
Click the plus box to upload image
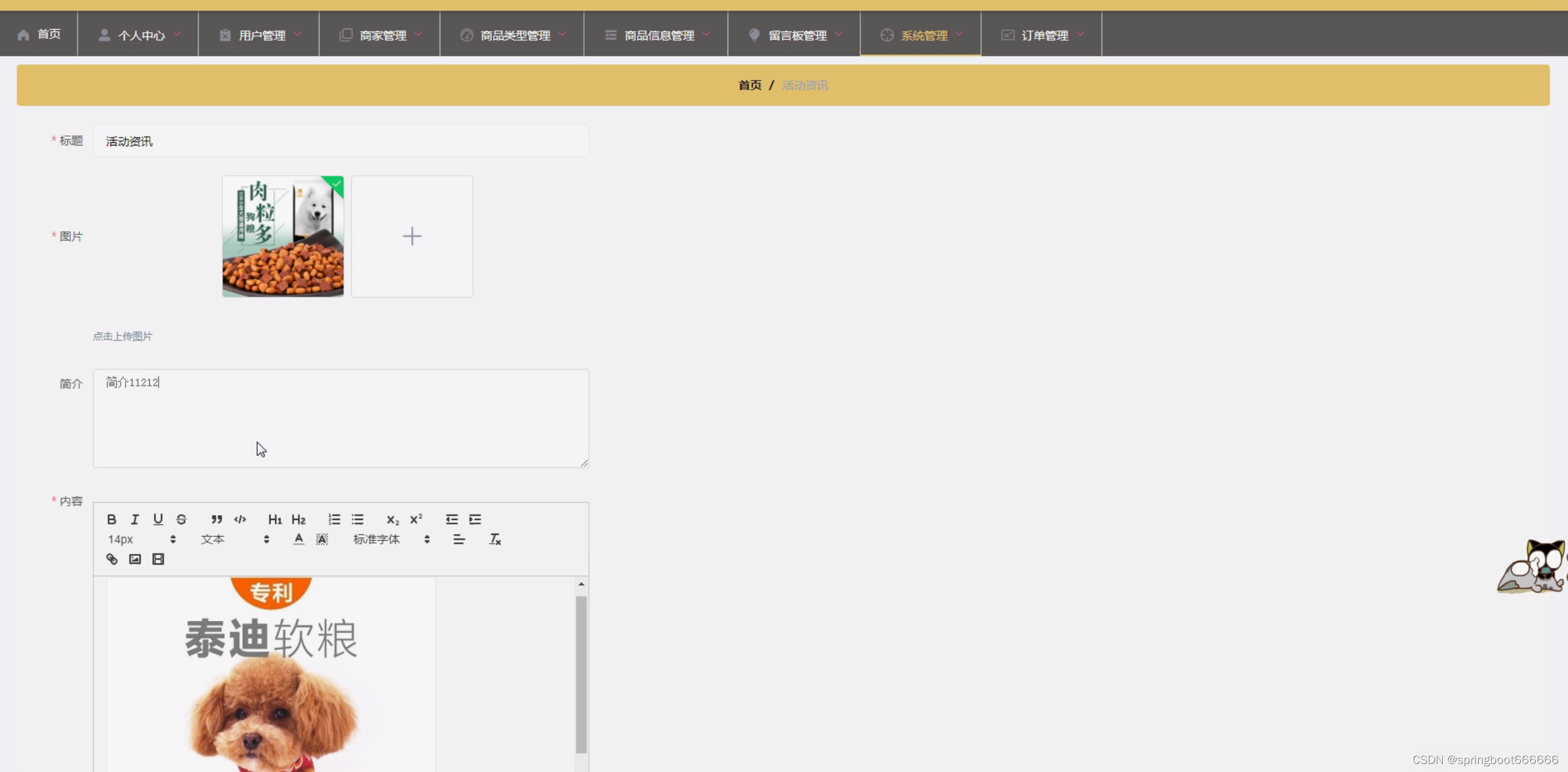(x=412, y=236)
